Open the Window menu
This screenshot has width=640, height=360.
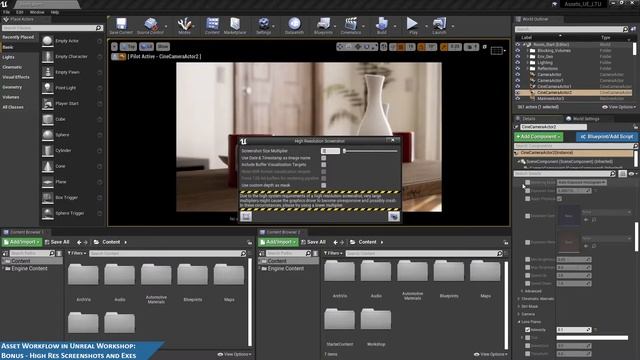pyautogui.click(x=37, y=12)
